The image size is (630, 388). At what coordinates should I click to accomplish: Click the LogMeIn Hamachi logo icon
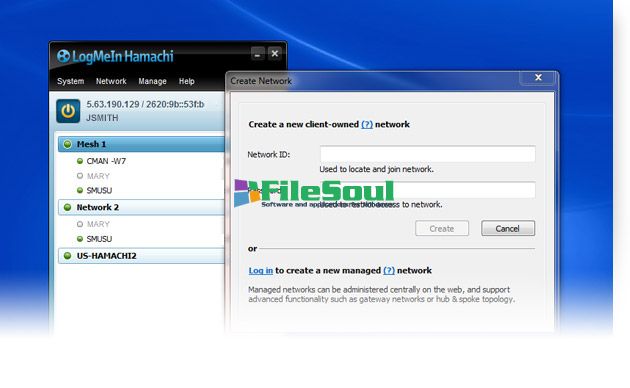[63, 56]
